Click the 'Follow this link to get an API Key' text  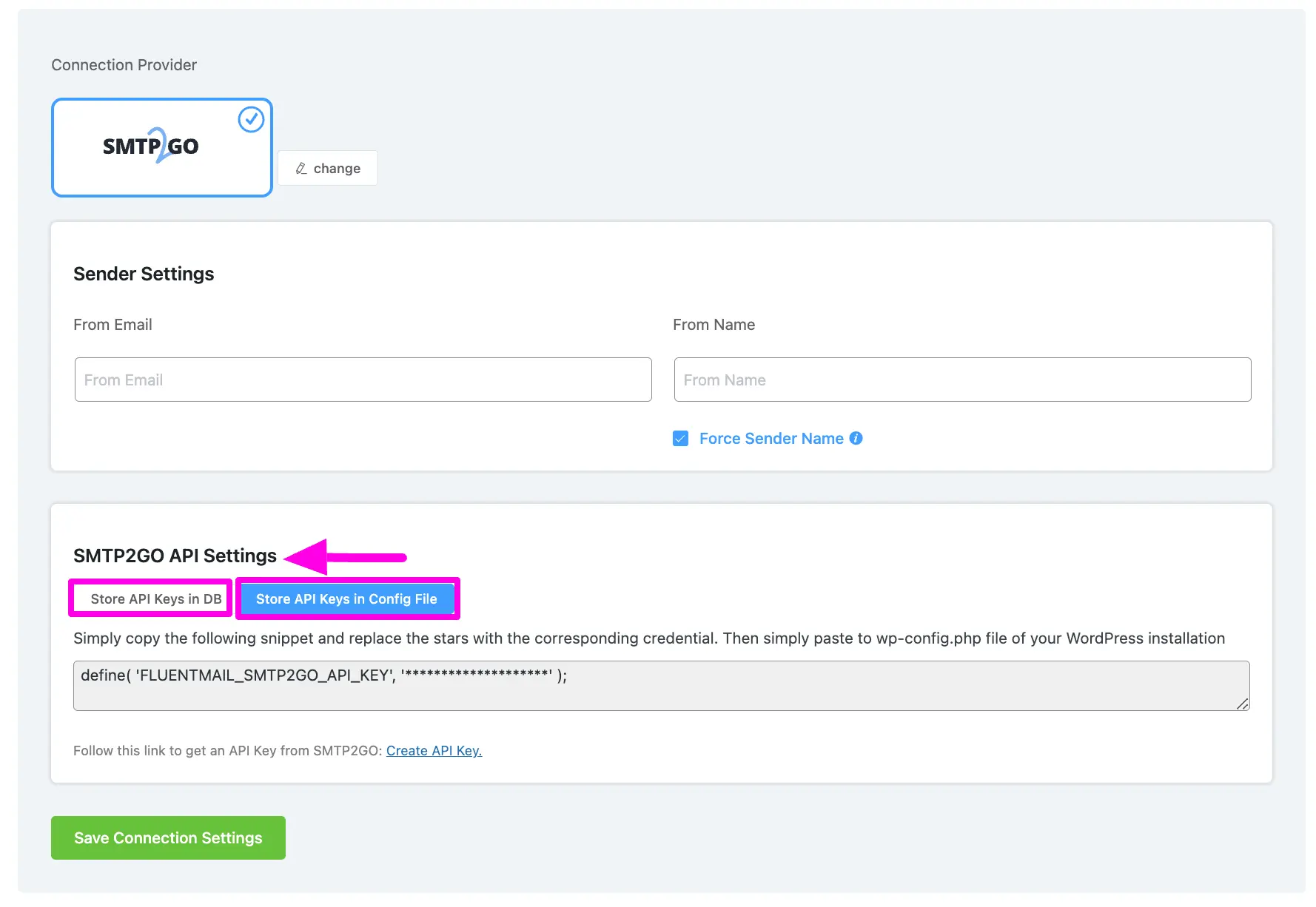(x=228, y=750)
